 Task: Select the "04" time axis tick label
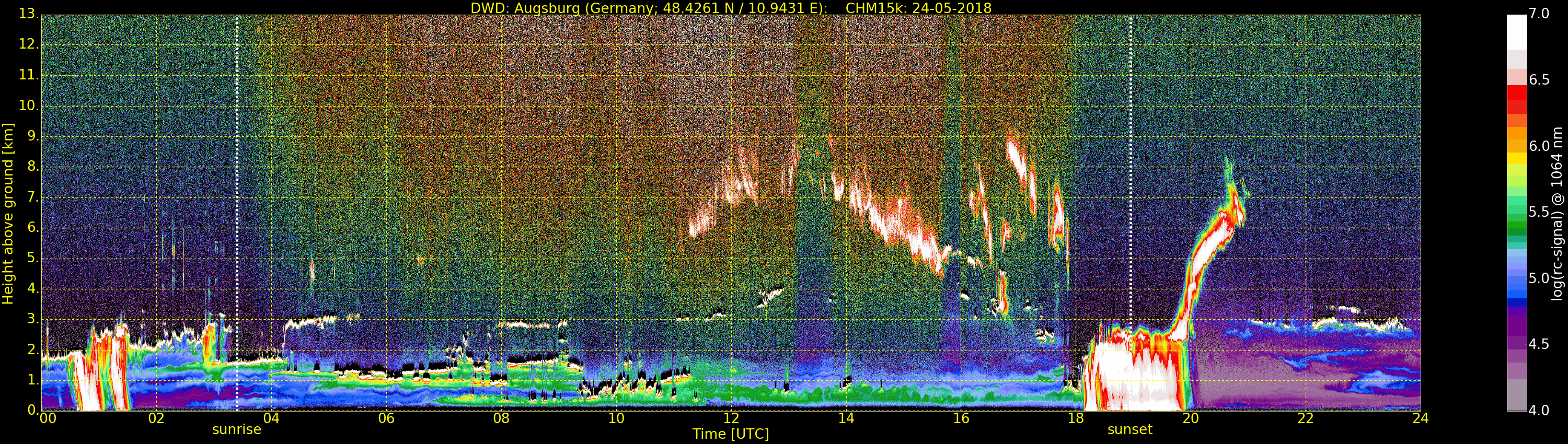pos(271,418)
